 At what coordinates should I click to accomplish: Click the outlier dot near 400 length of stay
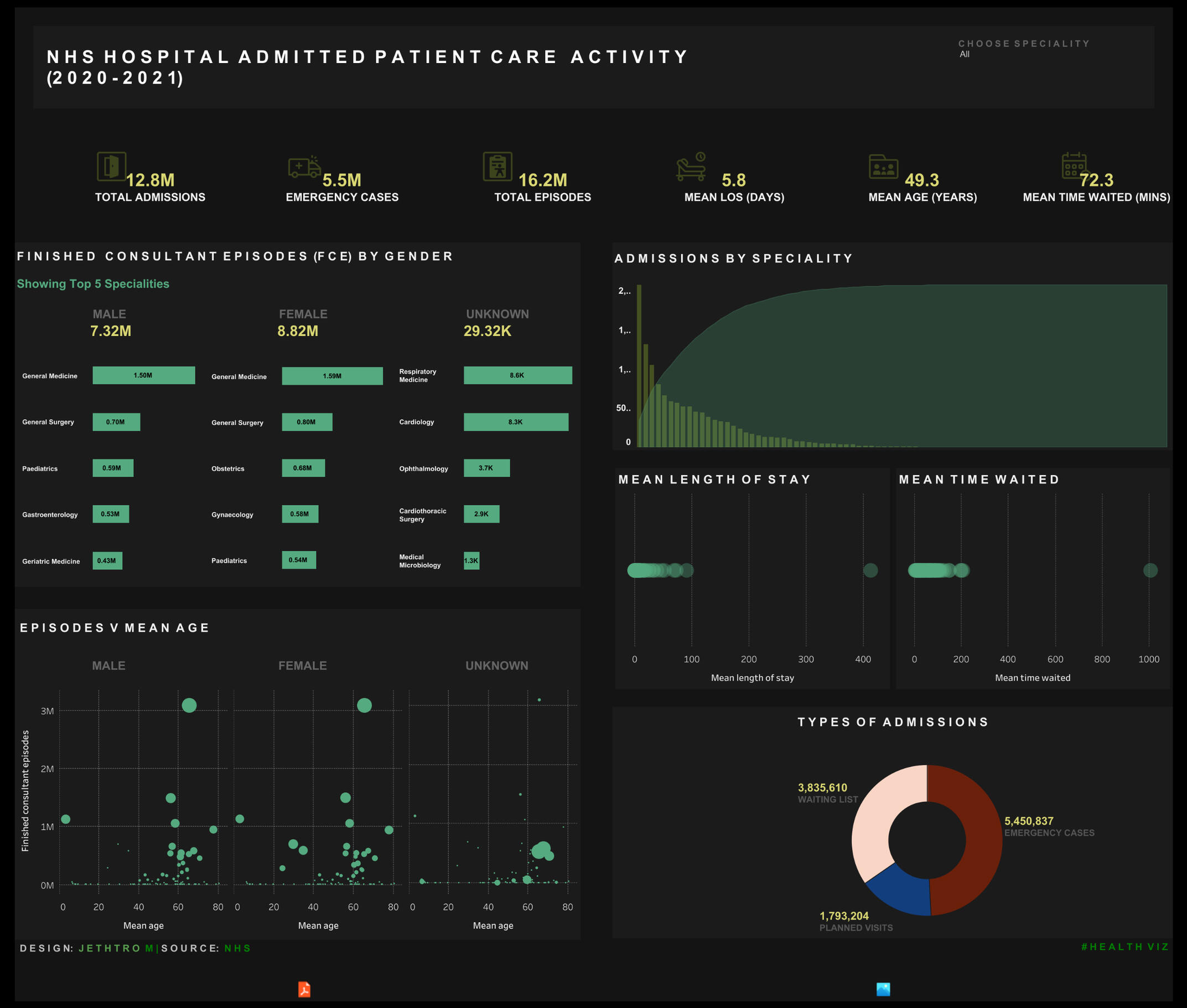870,570
